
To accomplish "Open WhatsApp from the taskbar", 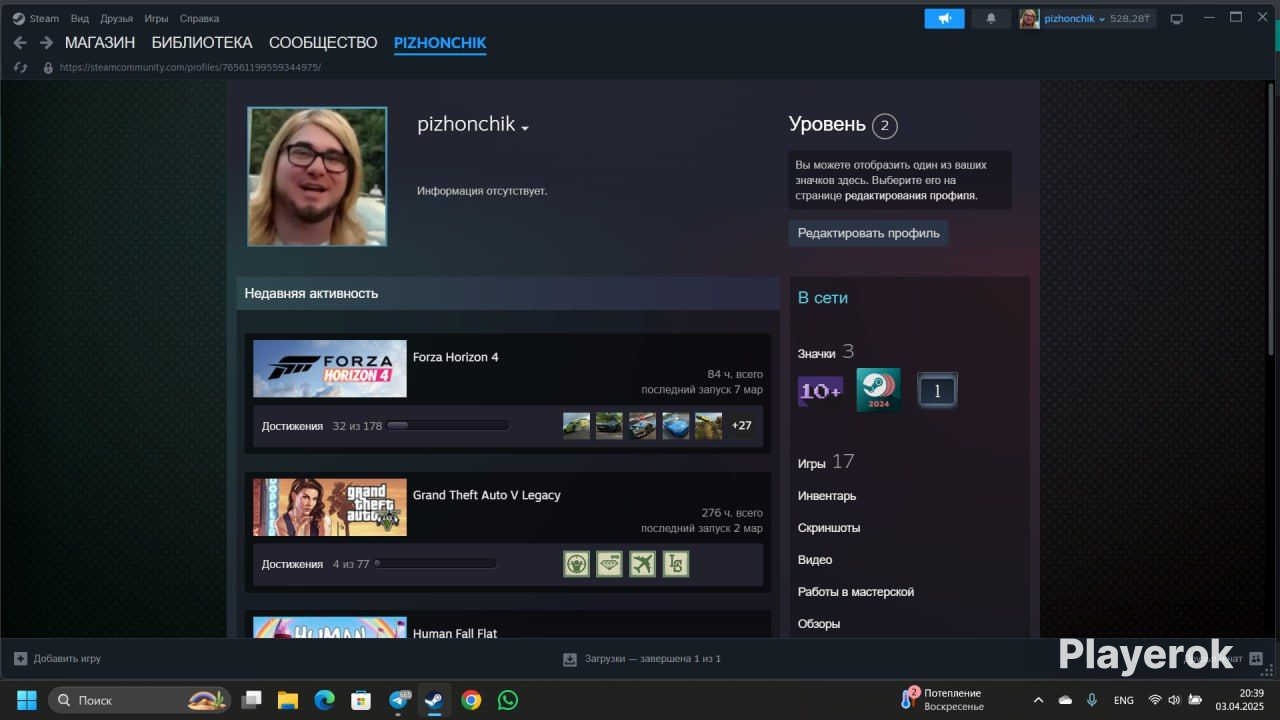I will point(508,700).
